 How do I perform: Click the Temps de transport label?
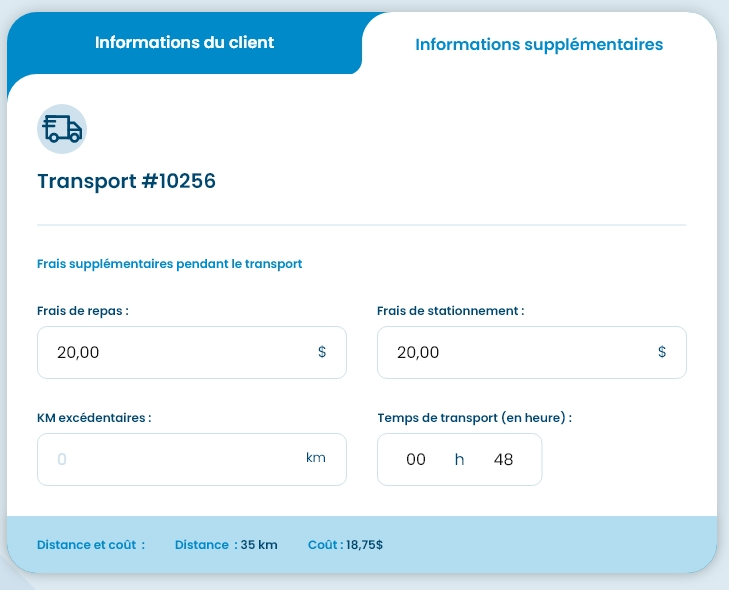(475, 418)
